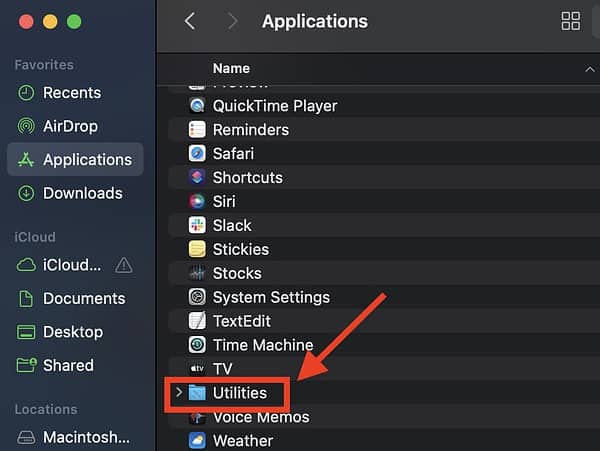Open the QuickTime Player app icon

tap(197, 106)
